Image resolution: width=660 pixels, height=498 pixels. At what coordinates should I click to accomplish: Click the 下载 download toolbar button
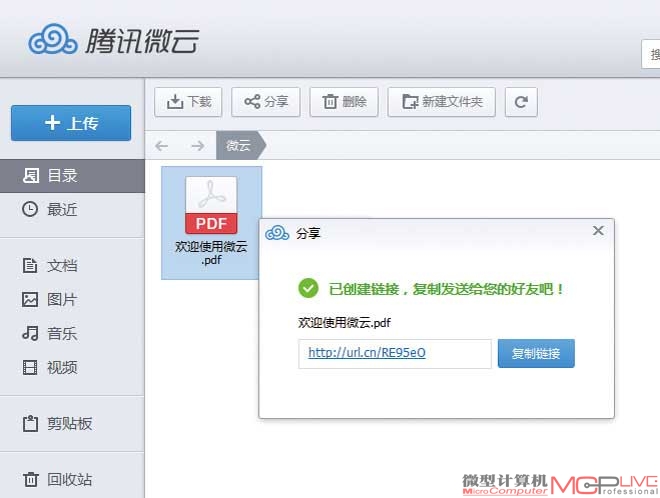(x=188, y=102)
